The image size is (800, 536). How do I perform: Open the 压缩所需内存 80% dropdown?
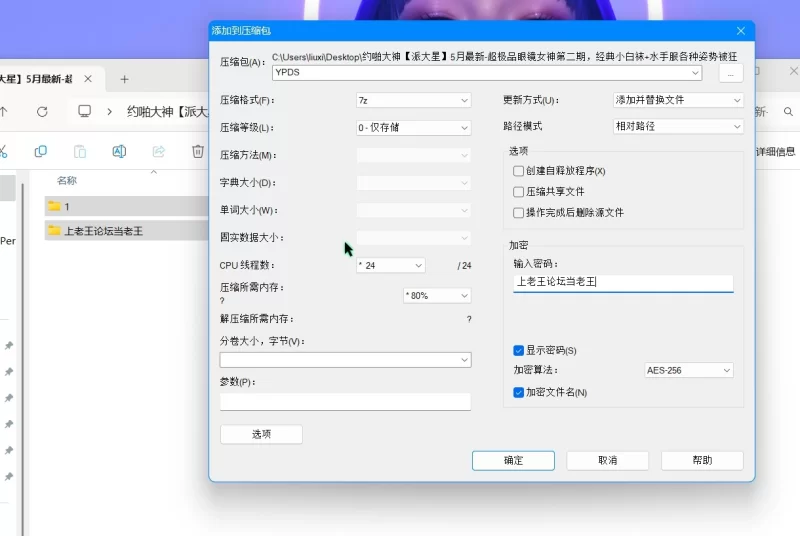click(437, 295)
